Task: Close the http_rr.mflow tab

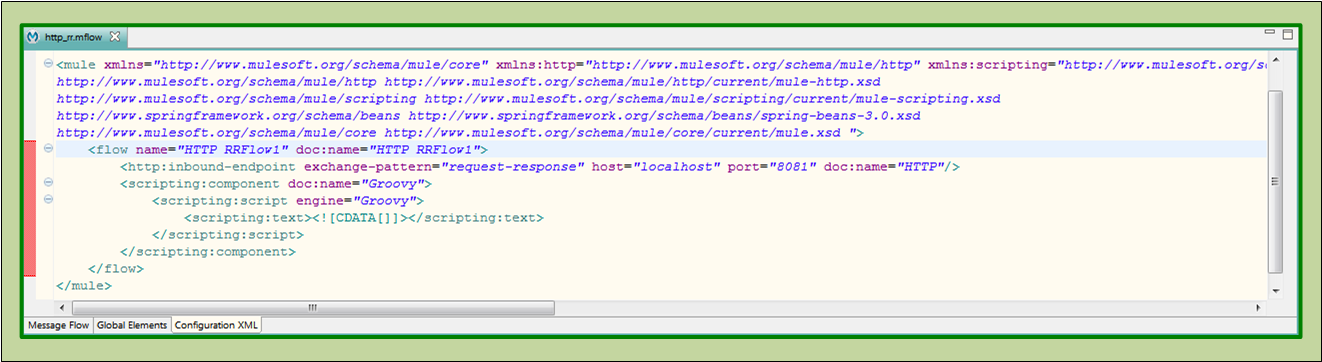Action: tap(114, 37)
